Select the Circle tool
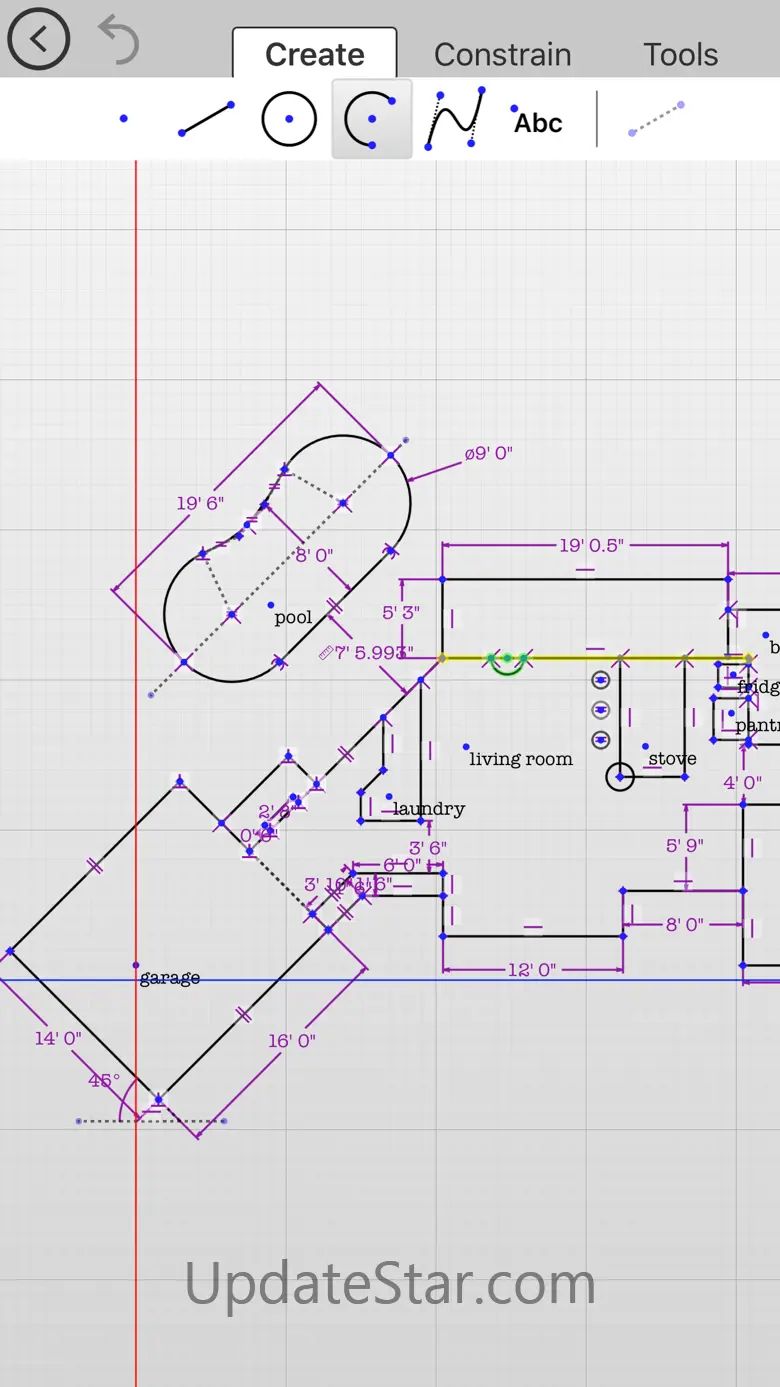The image size is (780, 1387). tap(289, 119)
